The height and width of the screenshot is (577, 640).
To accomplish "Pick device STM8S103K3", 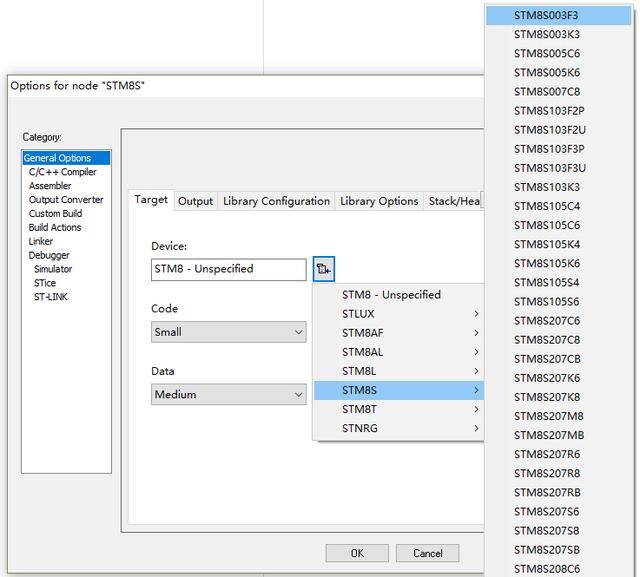I will click(x=558, y=187).
